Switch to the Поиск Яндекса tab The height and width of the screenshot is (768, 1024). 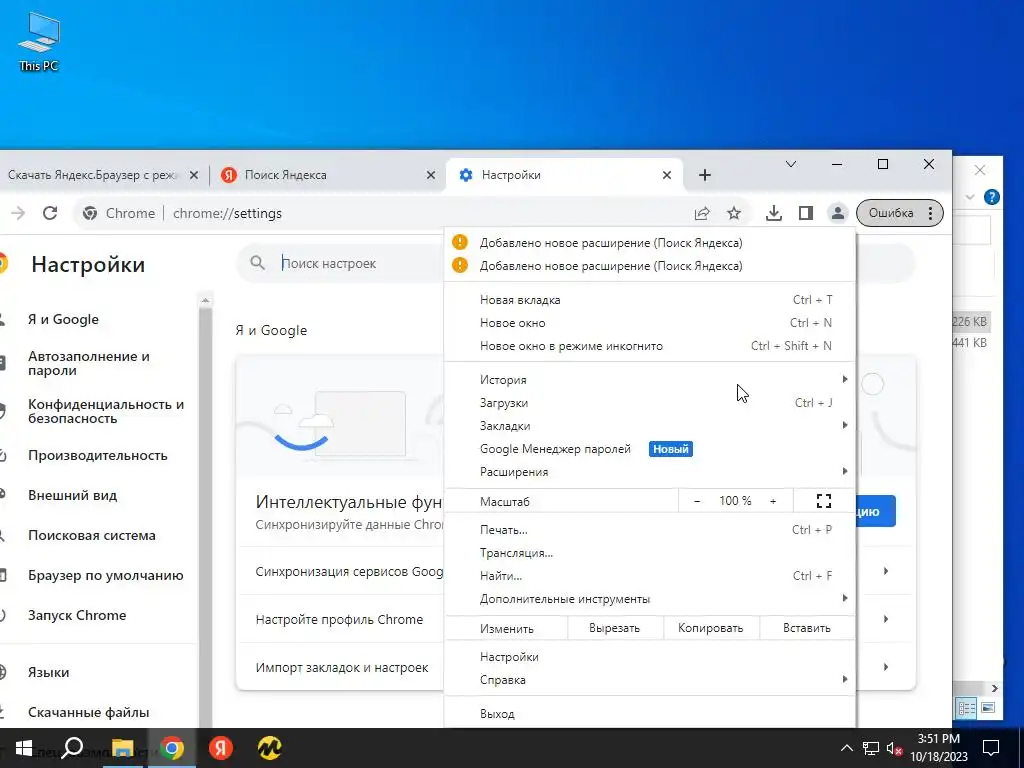328,175
